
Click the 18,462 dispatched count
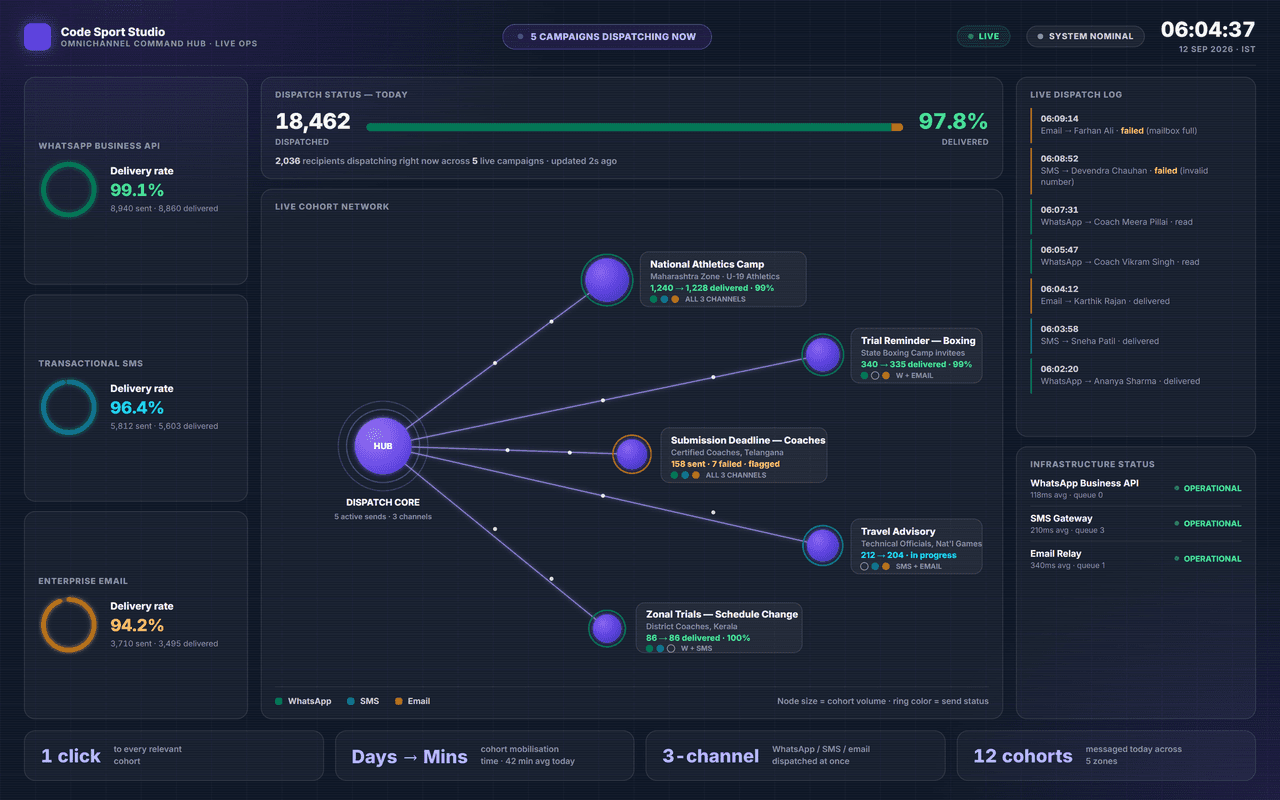313,121
